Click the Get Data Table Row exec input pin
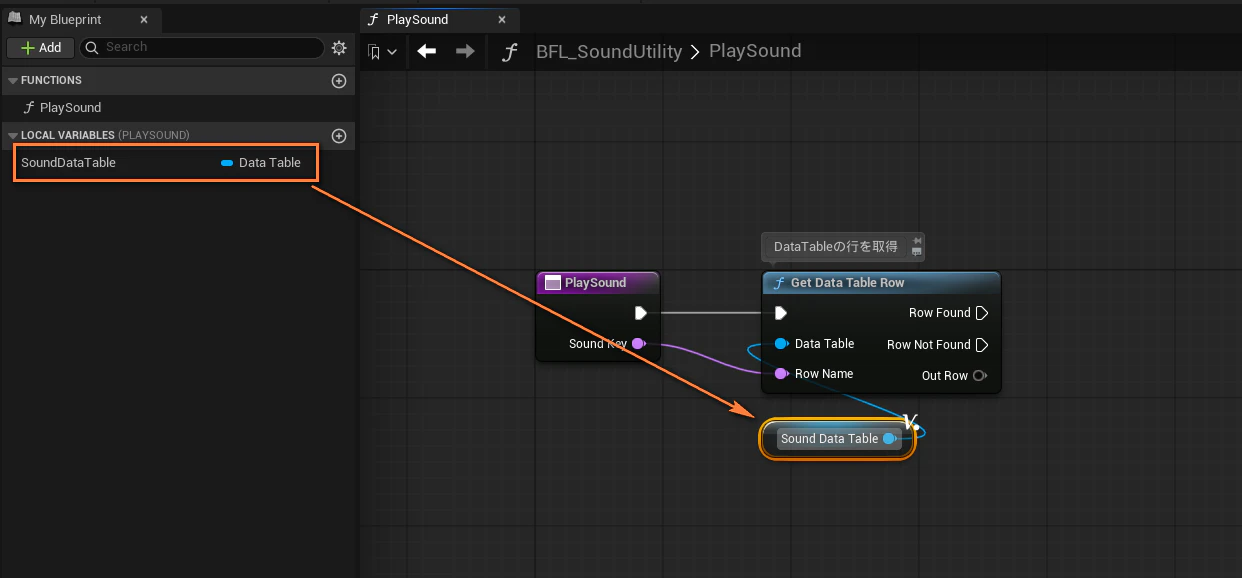The width and height of the screenshot is (1242, 578). pos(781,313)
